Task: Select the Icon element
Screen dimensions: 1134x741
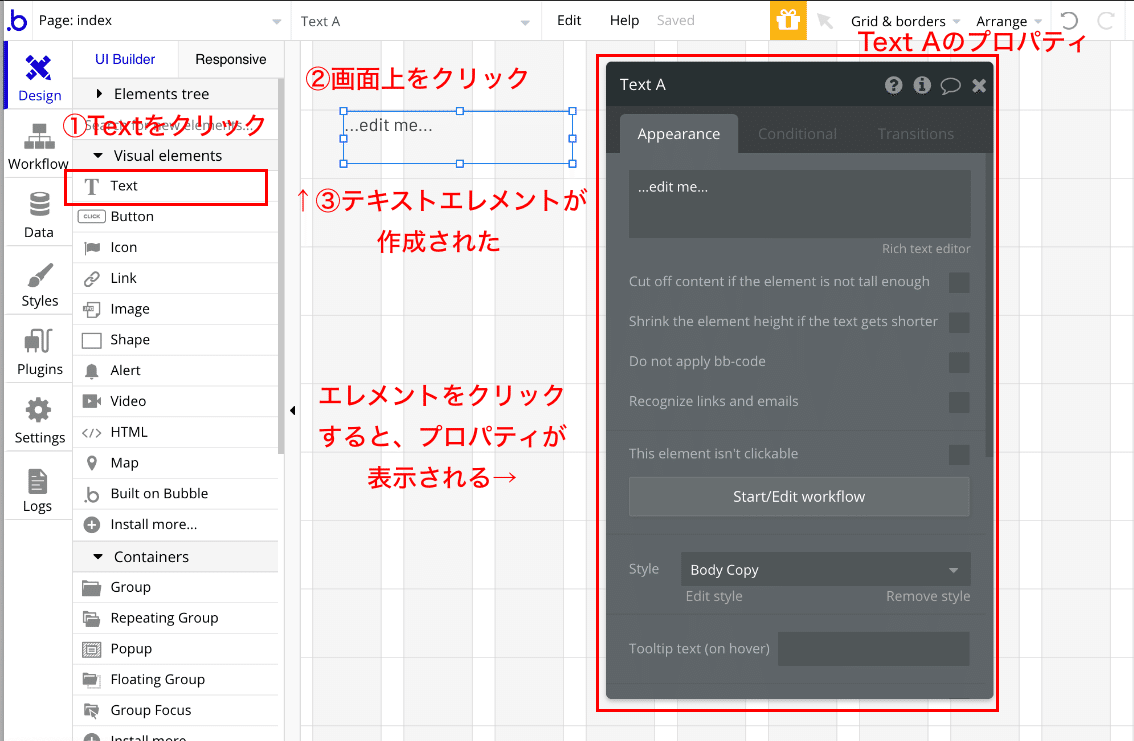Action: pyautogui.click(x=176, y=248)
